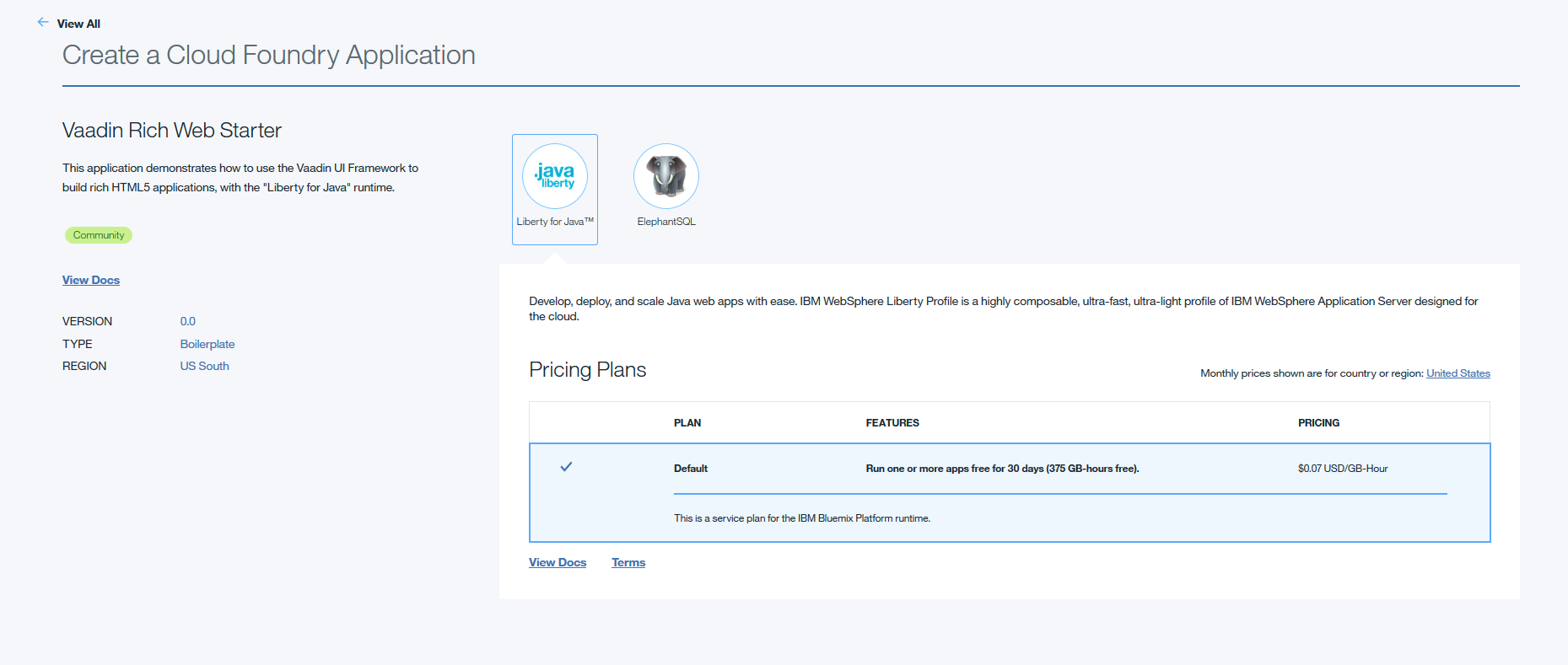
Task: Click the back arrow beside View All
Action: 43,22
